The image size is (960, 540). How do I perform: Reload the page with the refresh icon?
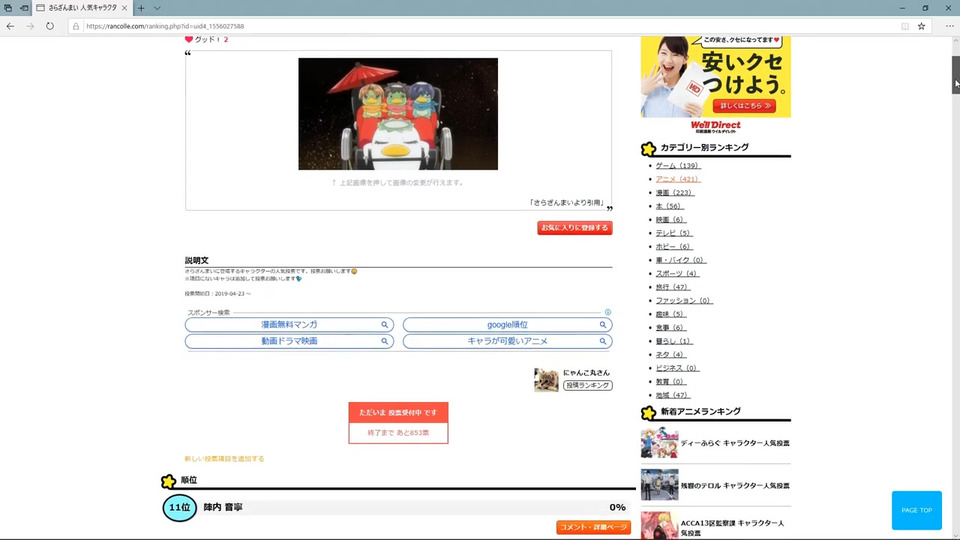[x=50, y=26]
